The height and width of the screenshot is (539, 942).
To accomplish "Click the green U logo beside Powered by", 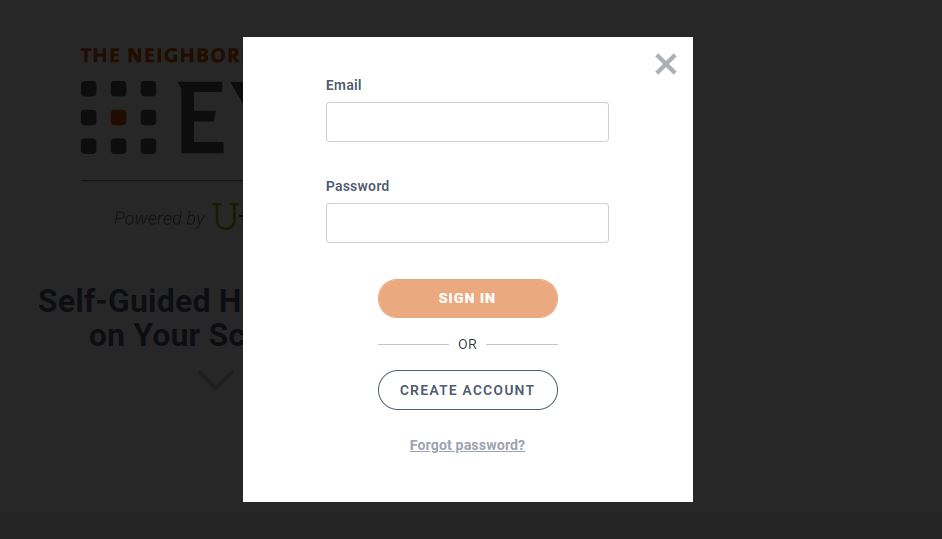I will pos(225,217).
